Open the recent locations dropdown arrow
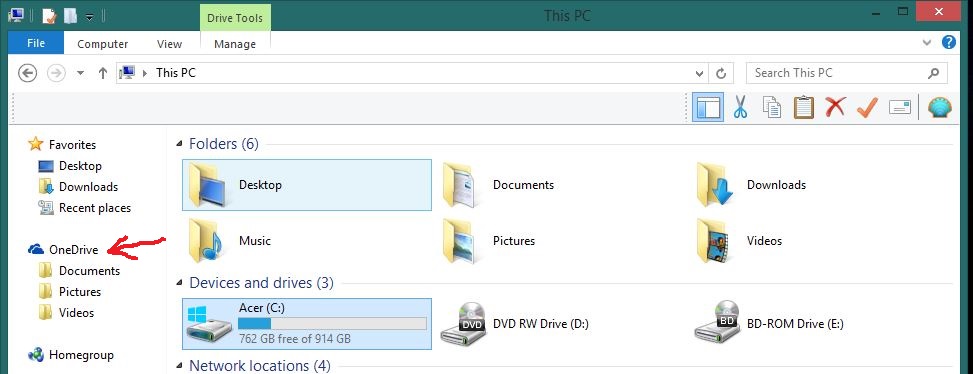The height and width of the screenshot is (374, 973). (80, 73)
